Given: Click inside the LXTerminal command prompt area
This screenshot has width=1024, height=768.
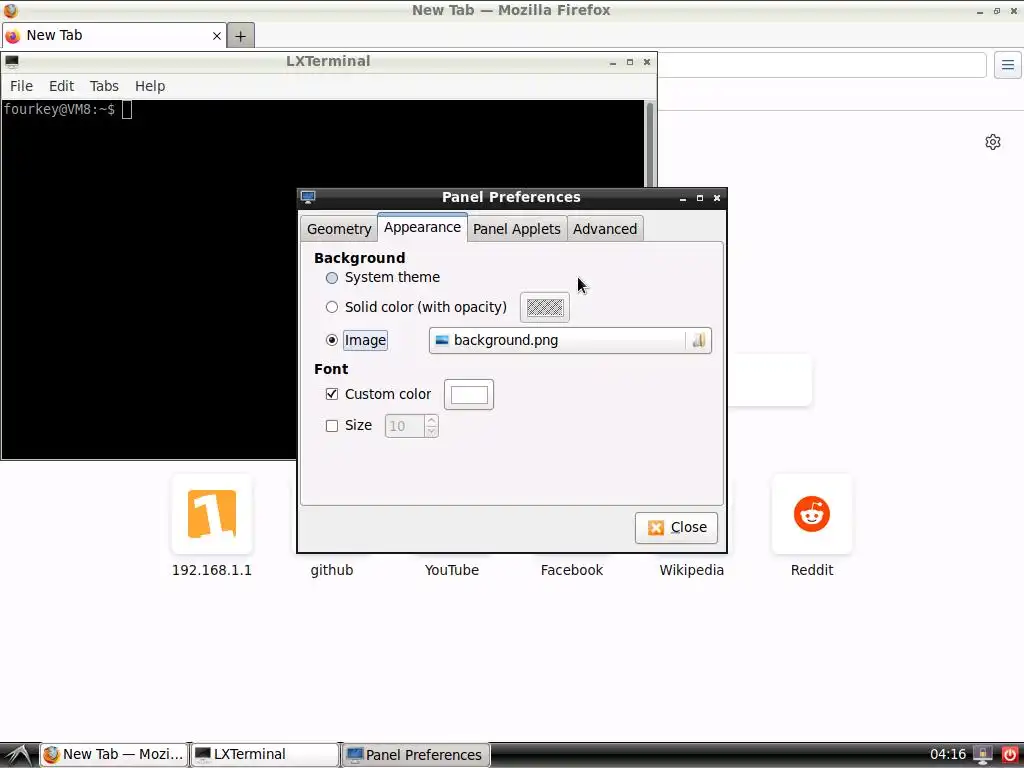Looking at the screenshot, I should coord(323,280).
